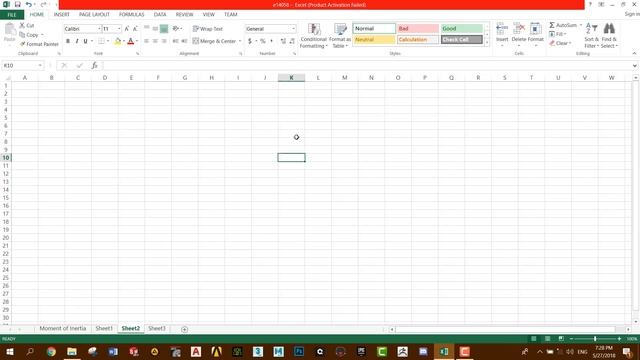Screen dimensions: 640x360
Task: Switch to Page Break Preview in status bar
Action: pyautogui.click(x=561, y=339)
